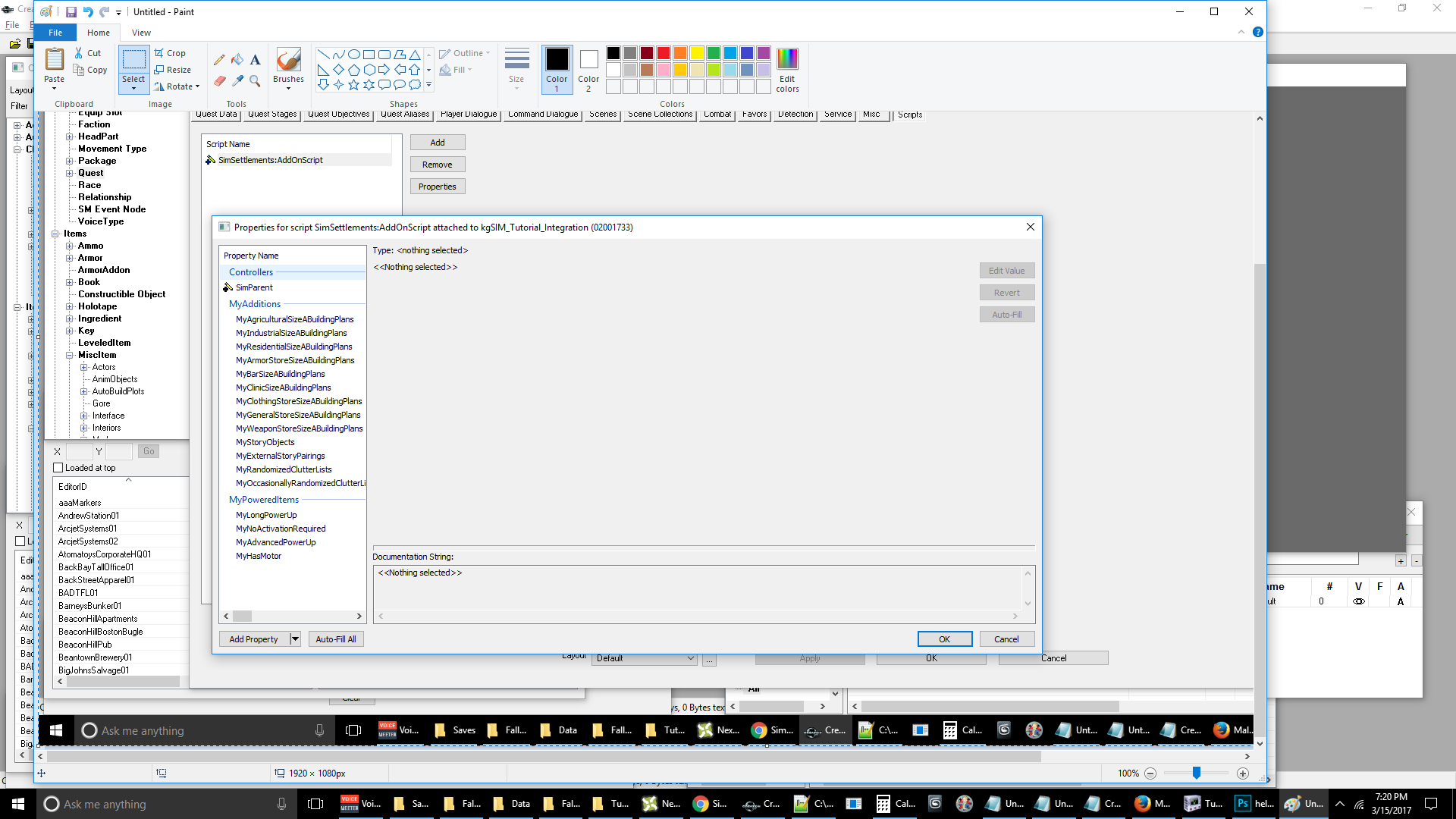1456x819 pixels.
Task: Click Paint's horizontal canvas scrollbar
Action: coord(544,756)
